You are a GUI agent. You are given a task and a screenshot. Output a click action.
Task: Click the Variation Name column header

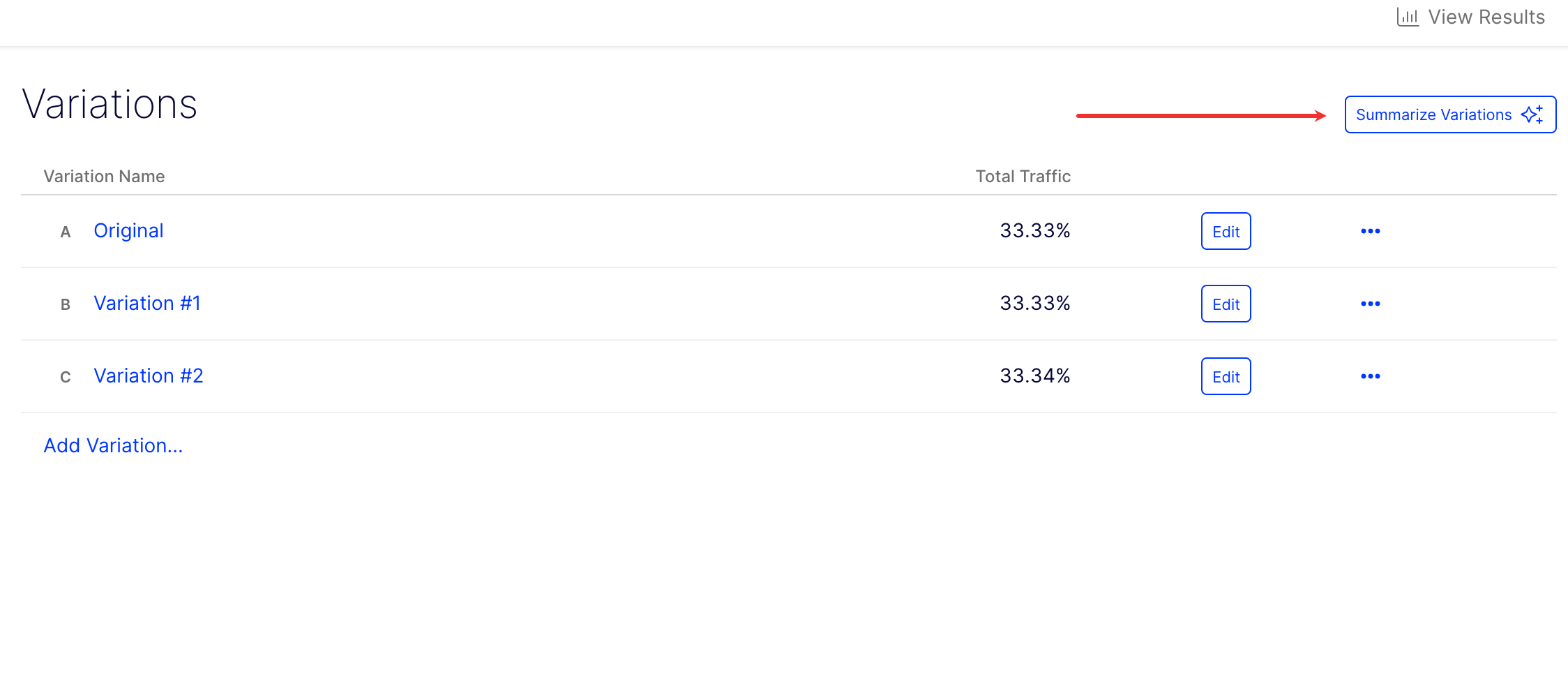(104, 177)
